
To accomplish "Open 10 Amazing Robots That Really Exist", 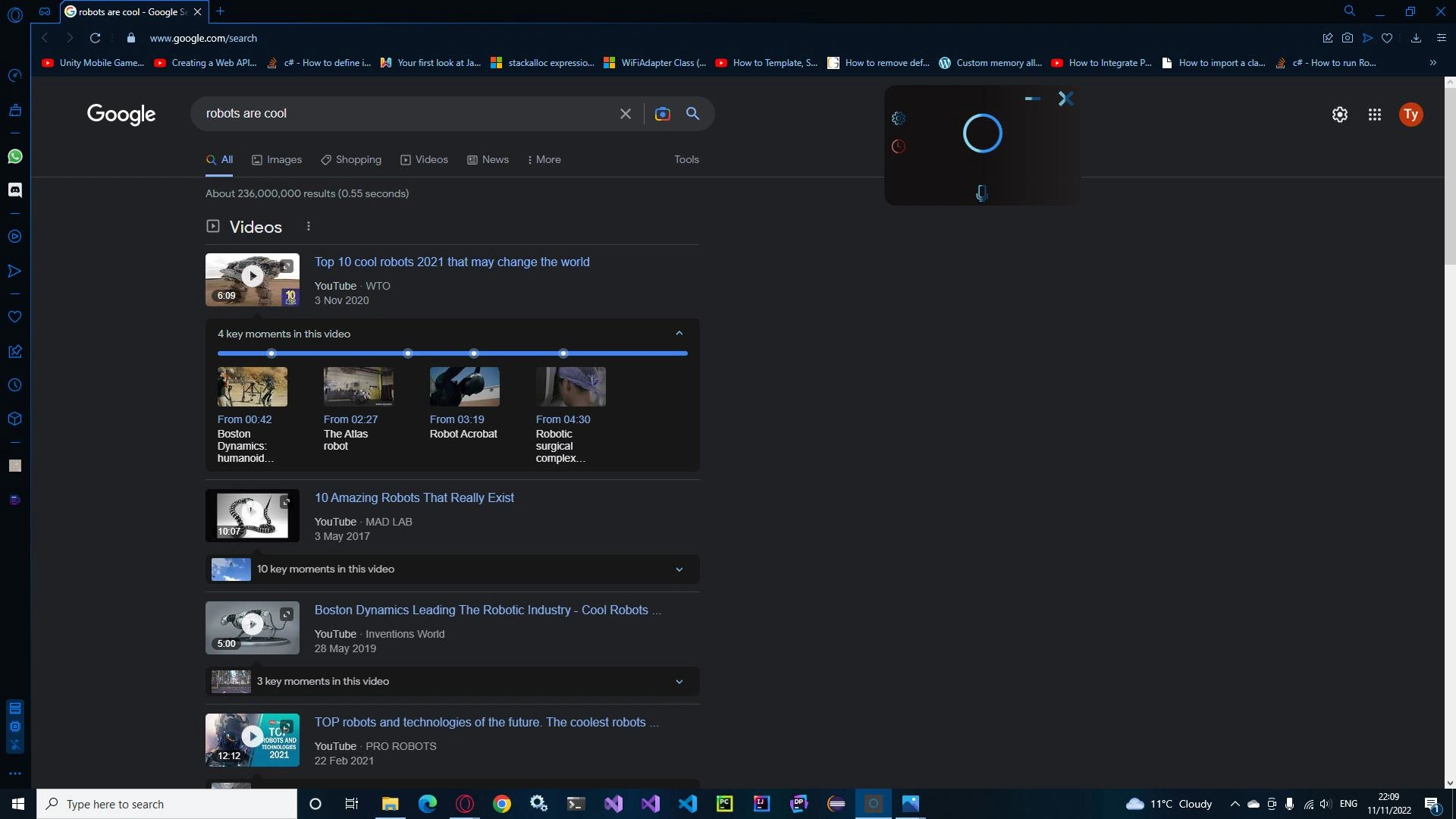I will [414, 497].
